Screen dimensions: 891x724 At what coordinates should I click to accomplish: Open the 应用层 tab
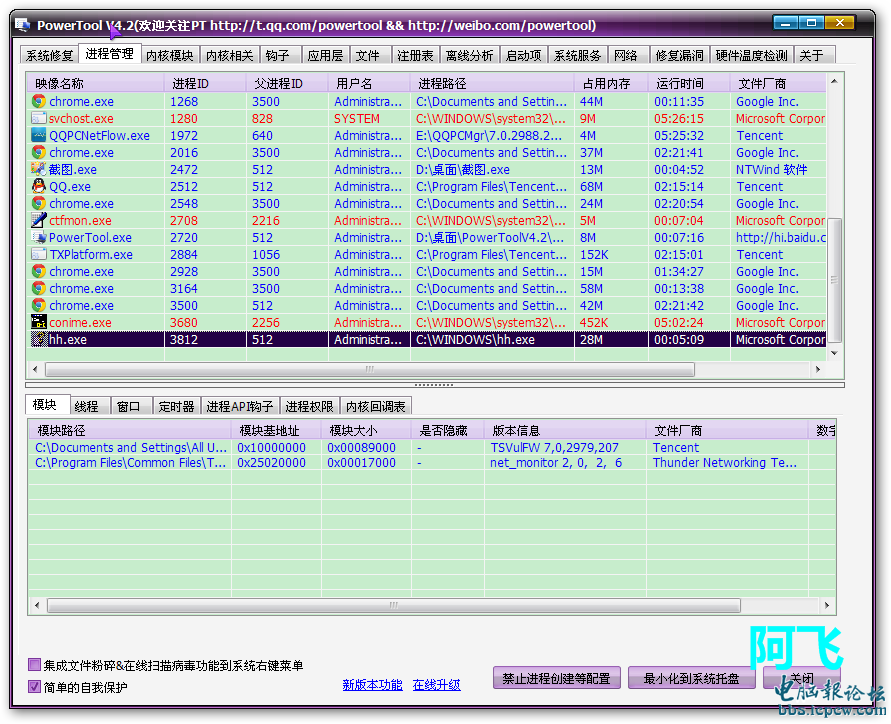point(325,55)
